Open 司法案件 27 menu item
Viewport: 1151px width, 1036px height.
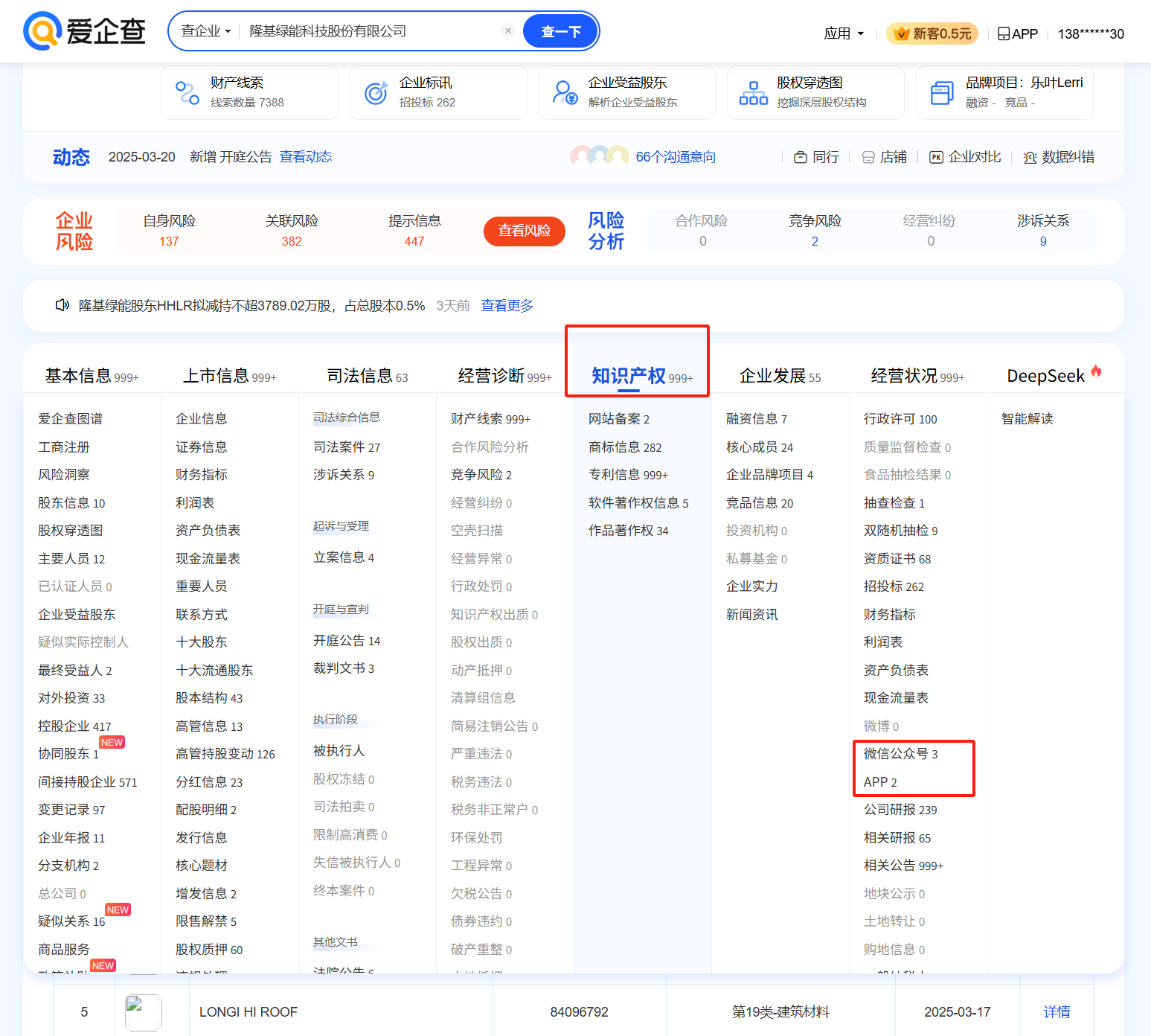point(347,447)
